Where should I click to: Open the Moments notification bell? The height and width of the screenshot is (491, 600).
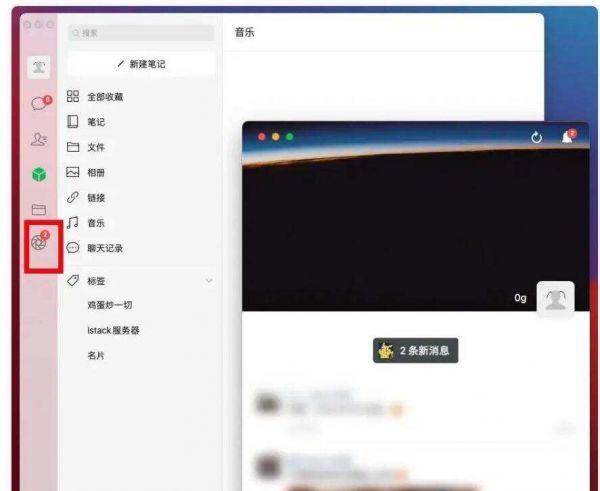click(x=567, y=137)
